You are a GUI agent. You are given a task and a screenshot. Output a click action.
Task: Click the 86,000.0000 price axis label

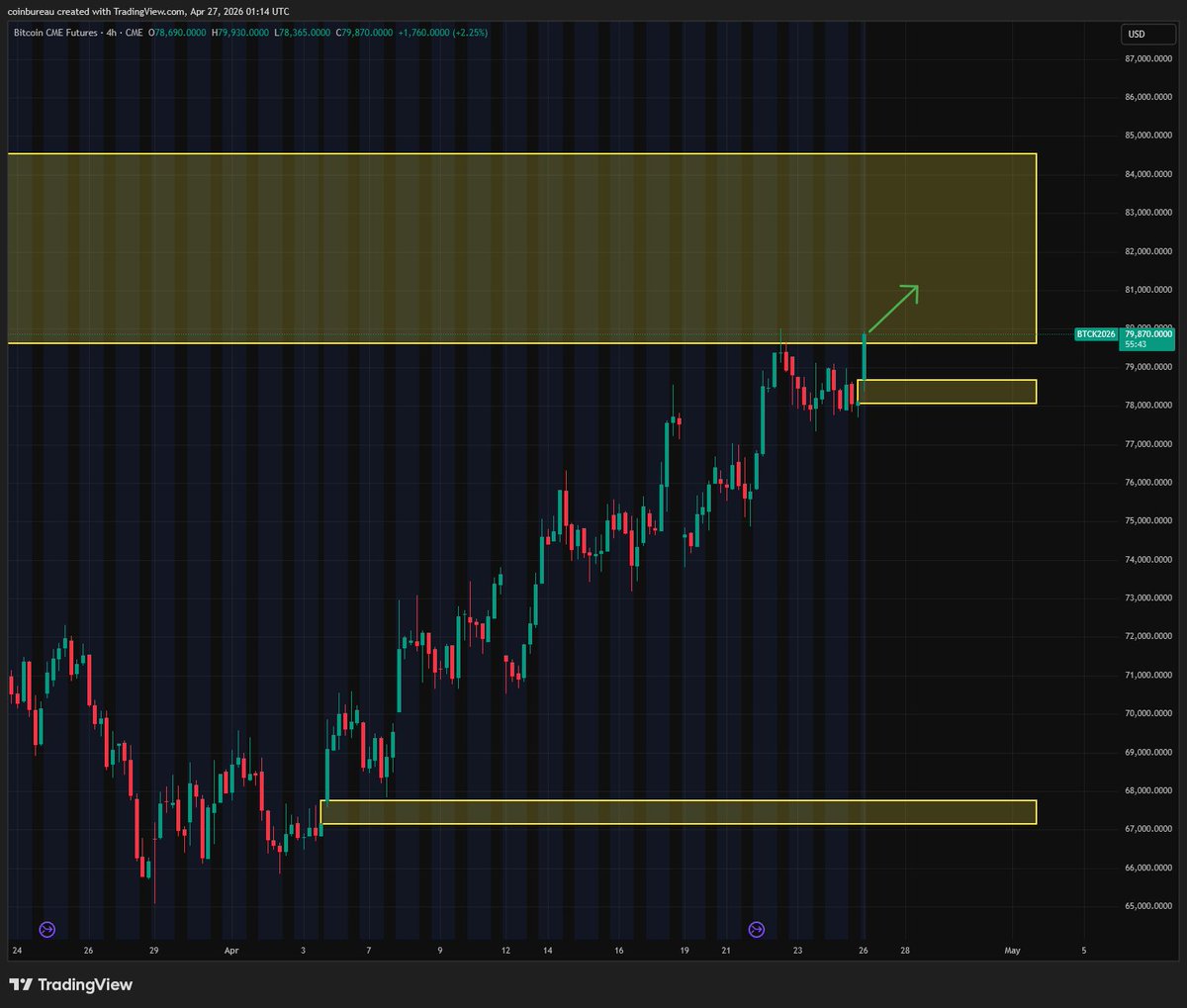tap(1148, 97)
